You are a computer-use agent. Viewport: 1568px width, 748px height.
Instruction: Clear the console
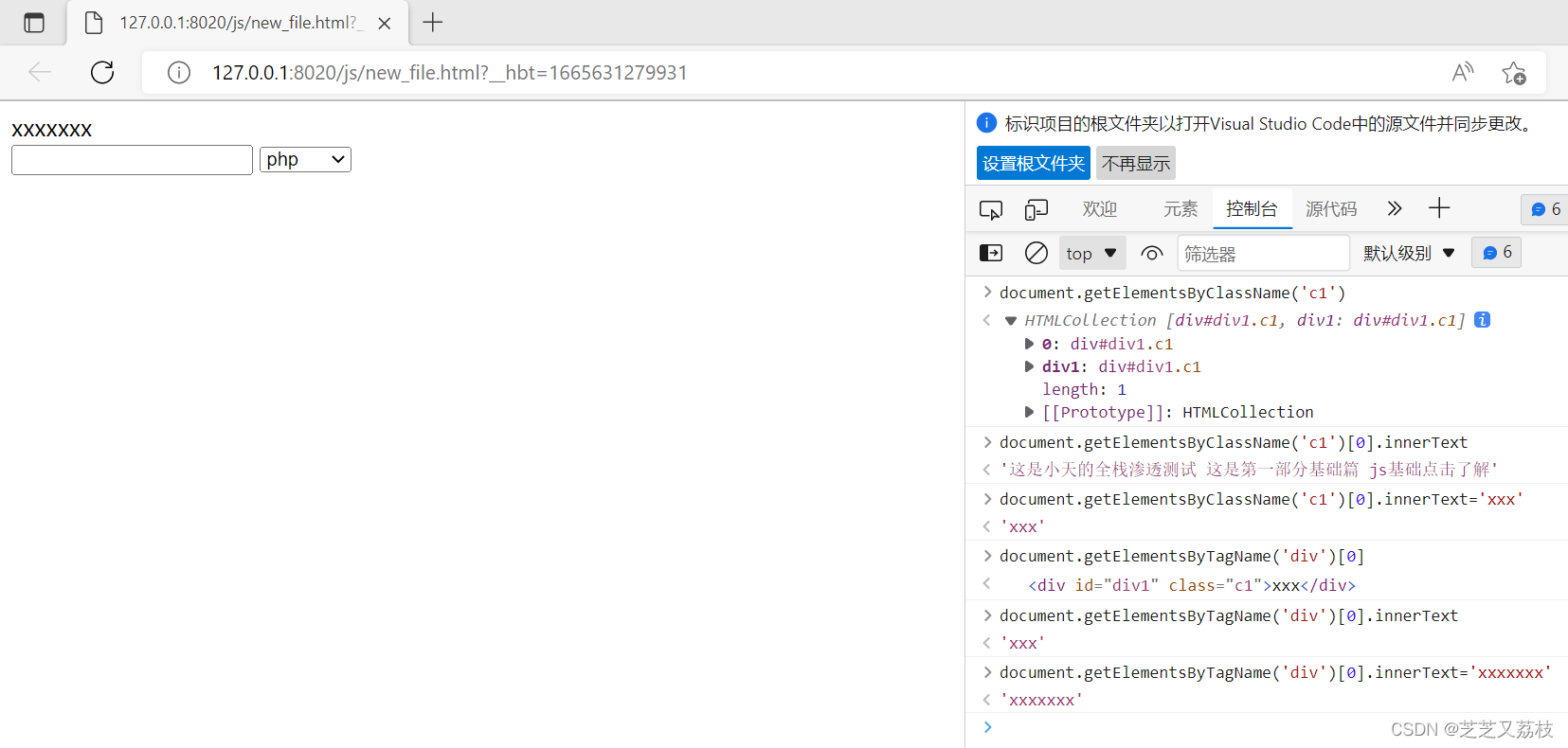1036,253
